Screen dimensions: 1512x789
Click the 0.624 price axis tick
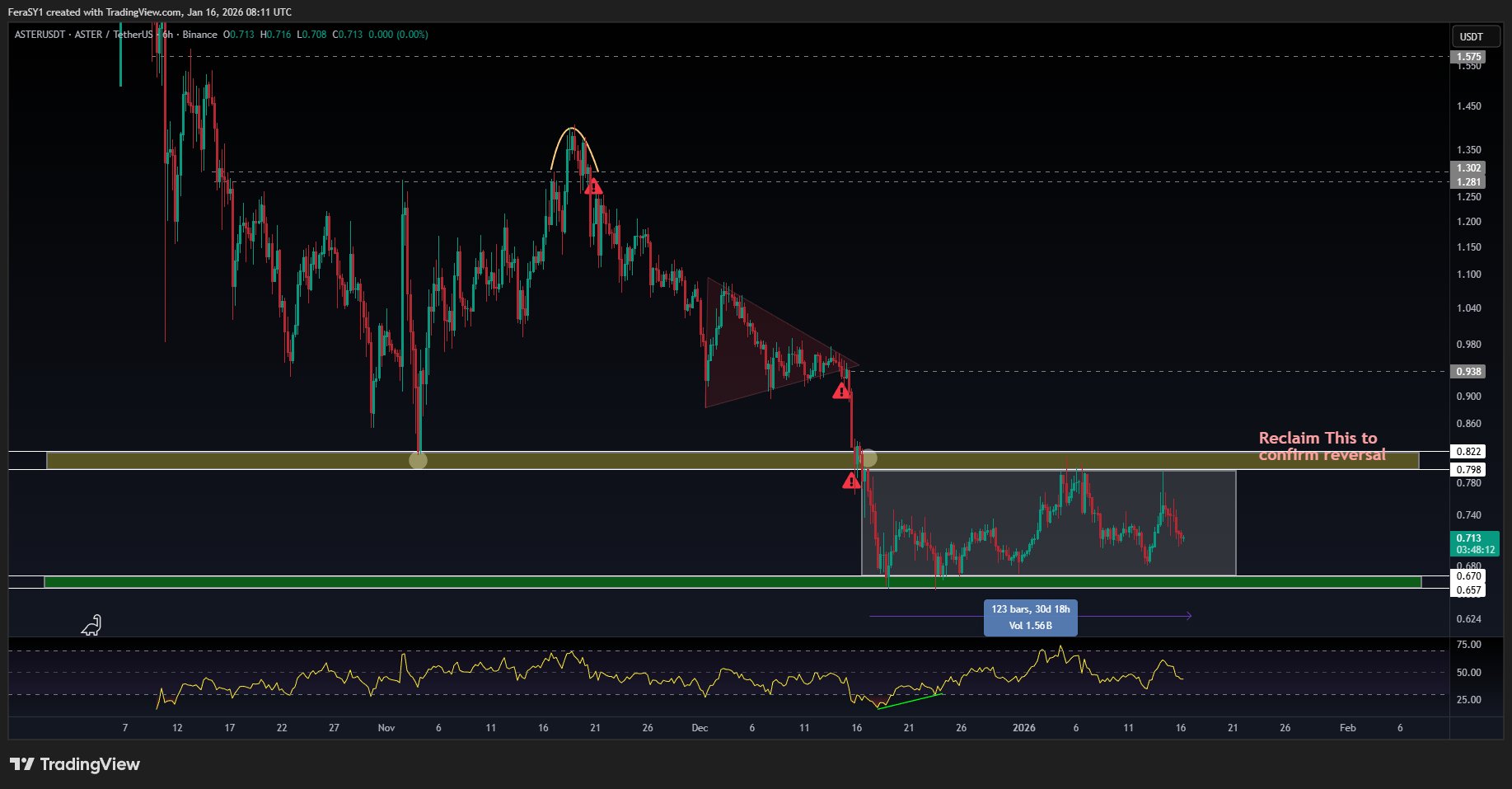[x=1468, y=619]
